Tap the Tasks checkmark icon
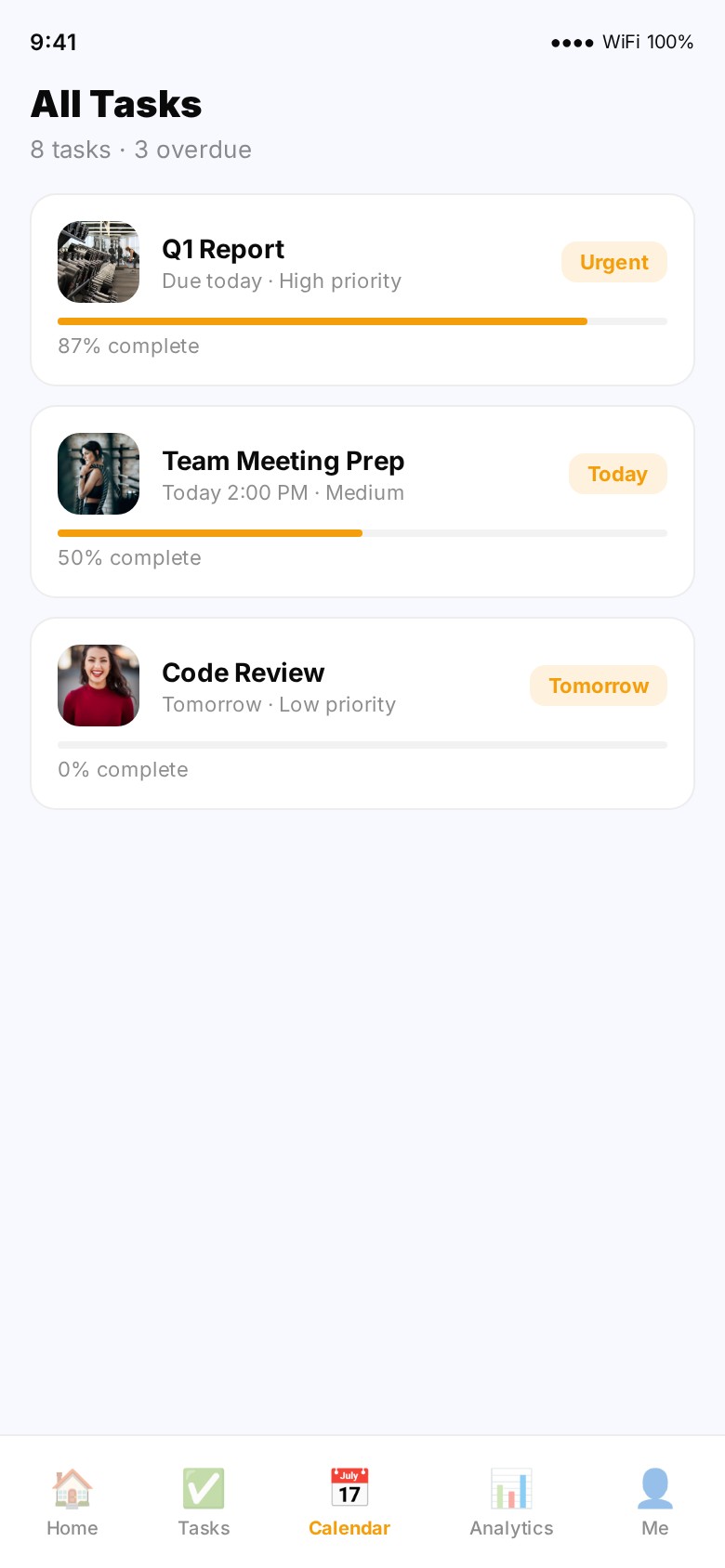 (204, 1488)
